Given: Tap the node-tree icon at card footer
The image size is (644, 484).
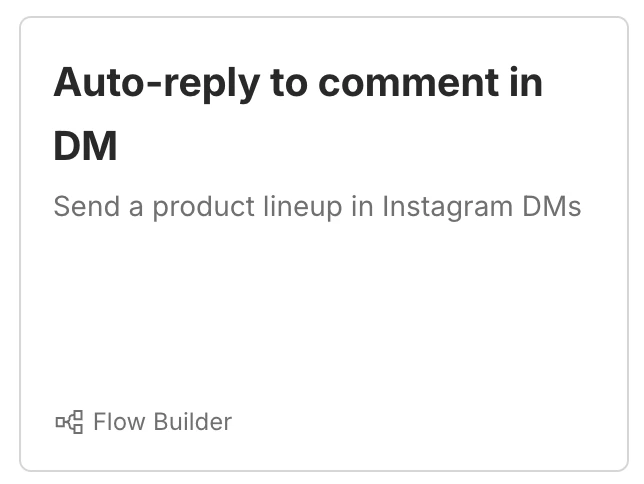Looking at the screenshot, I should [x=69, y=422].
